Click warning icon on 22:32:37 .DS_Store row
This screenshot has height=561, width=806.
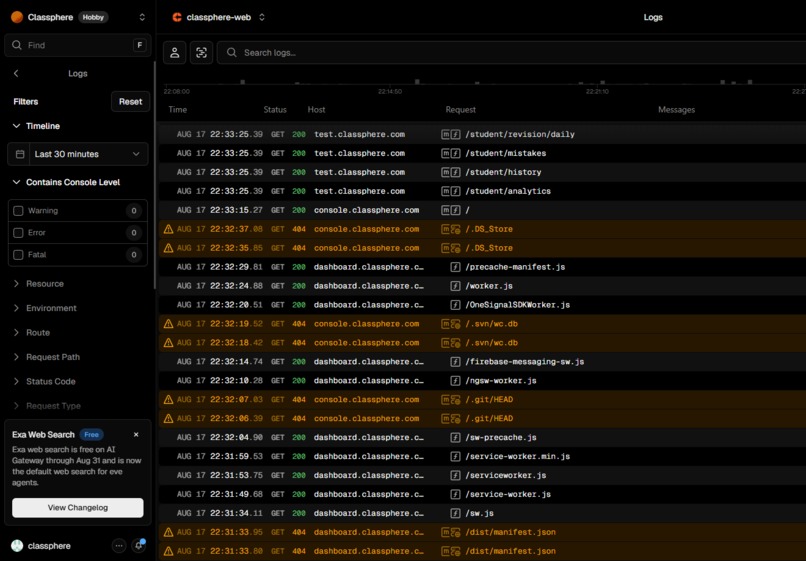(x=168, y=229)
